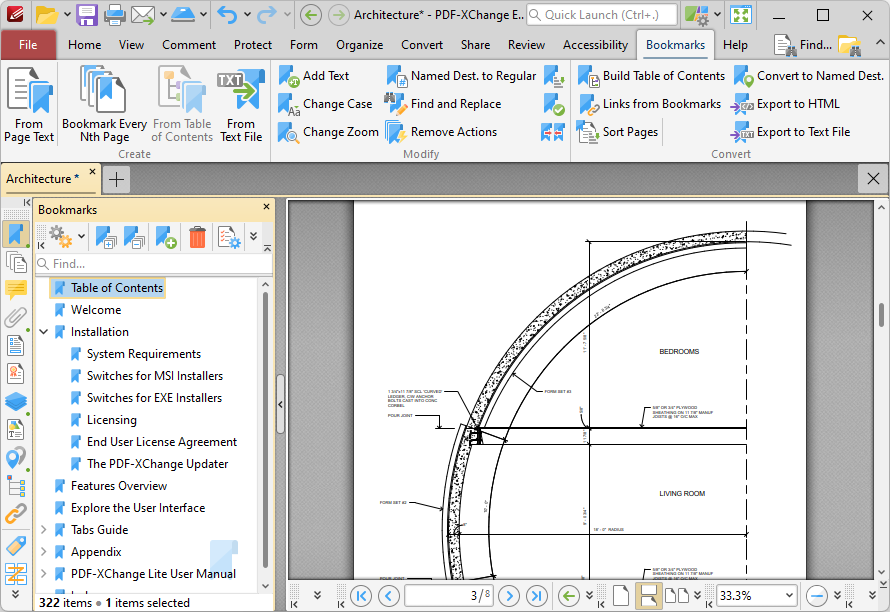Image resolution: width=890 pixels, height=612 pixels.
Task: Switch to the Accessibility ribbon tab
Action: (595, 45)
